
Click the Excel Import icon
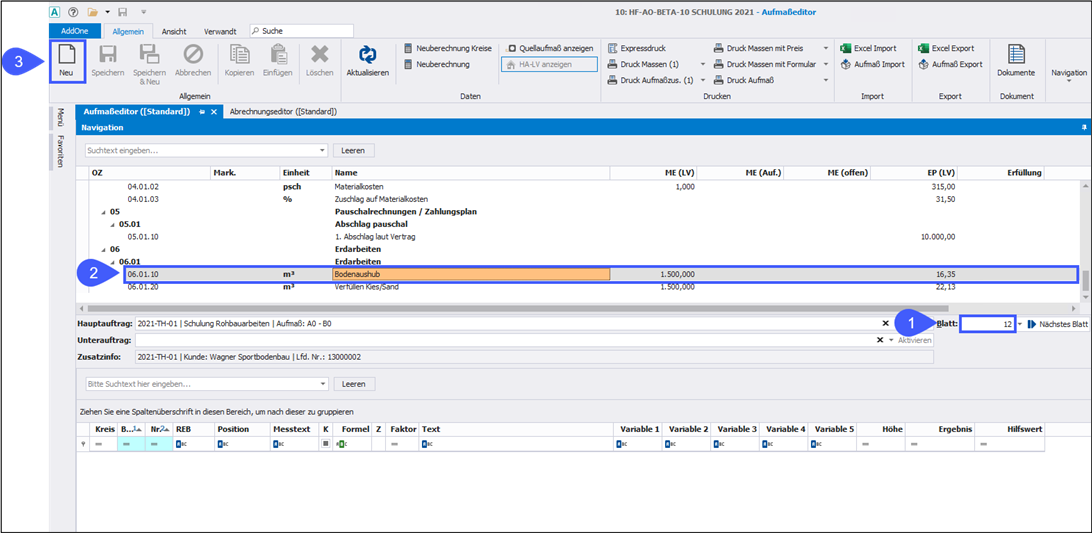click(x=868, y=48)
